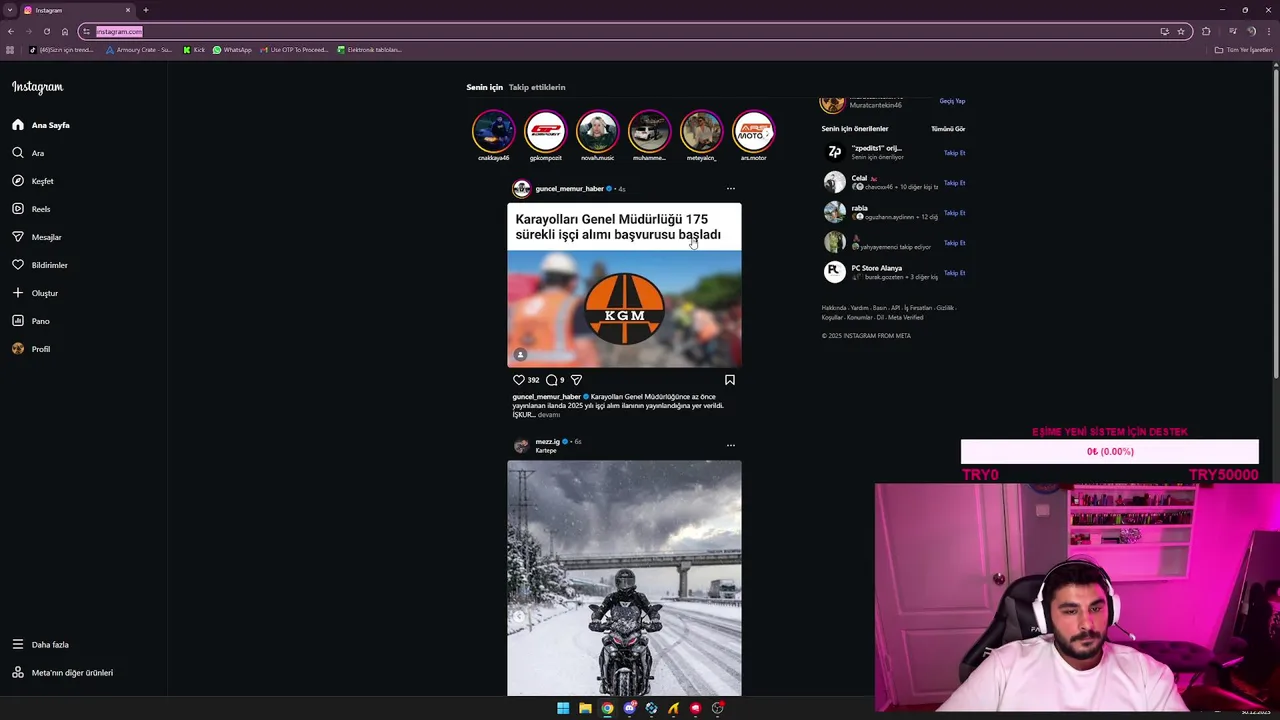Follow rabia with Takip Et
The height and width of the screenshot is (720, 1280).
[x=954, y=213]
